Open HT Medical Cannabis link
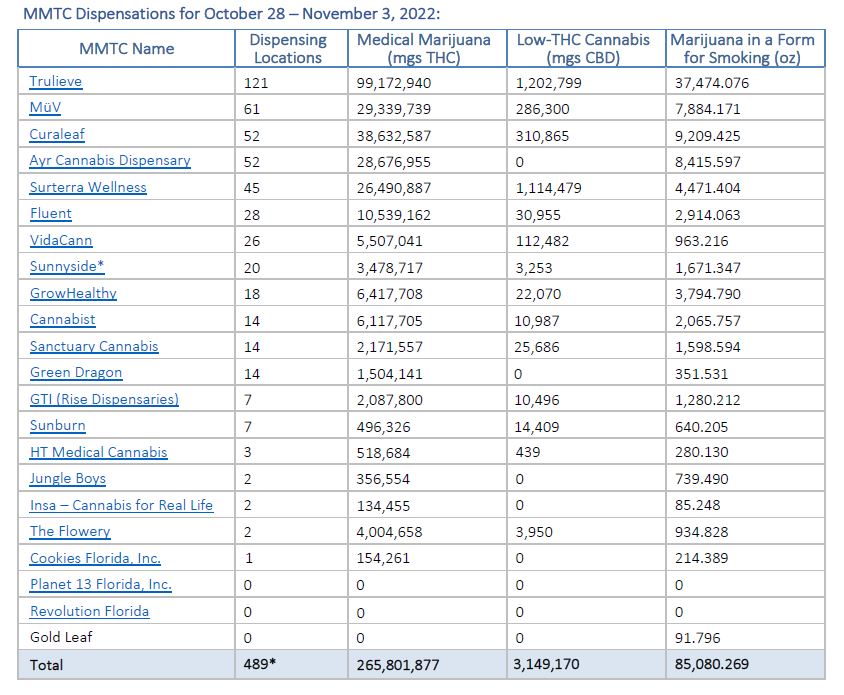The image size is (844, 695). [x=99, y=452]
